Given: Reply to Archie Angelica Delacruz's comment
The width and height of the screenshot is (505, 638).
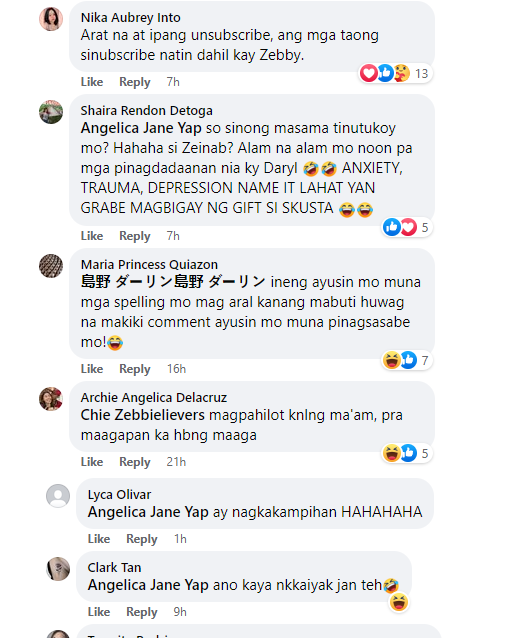Looking at the screenshot, I should (135, 462).
